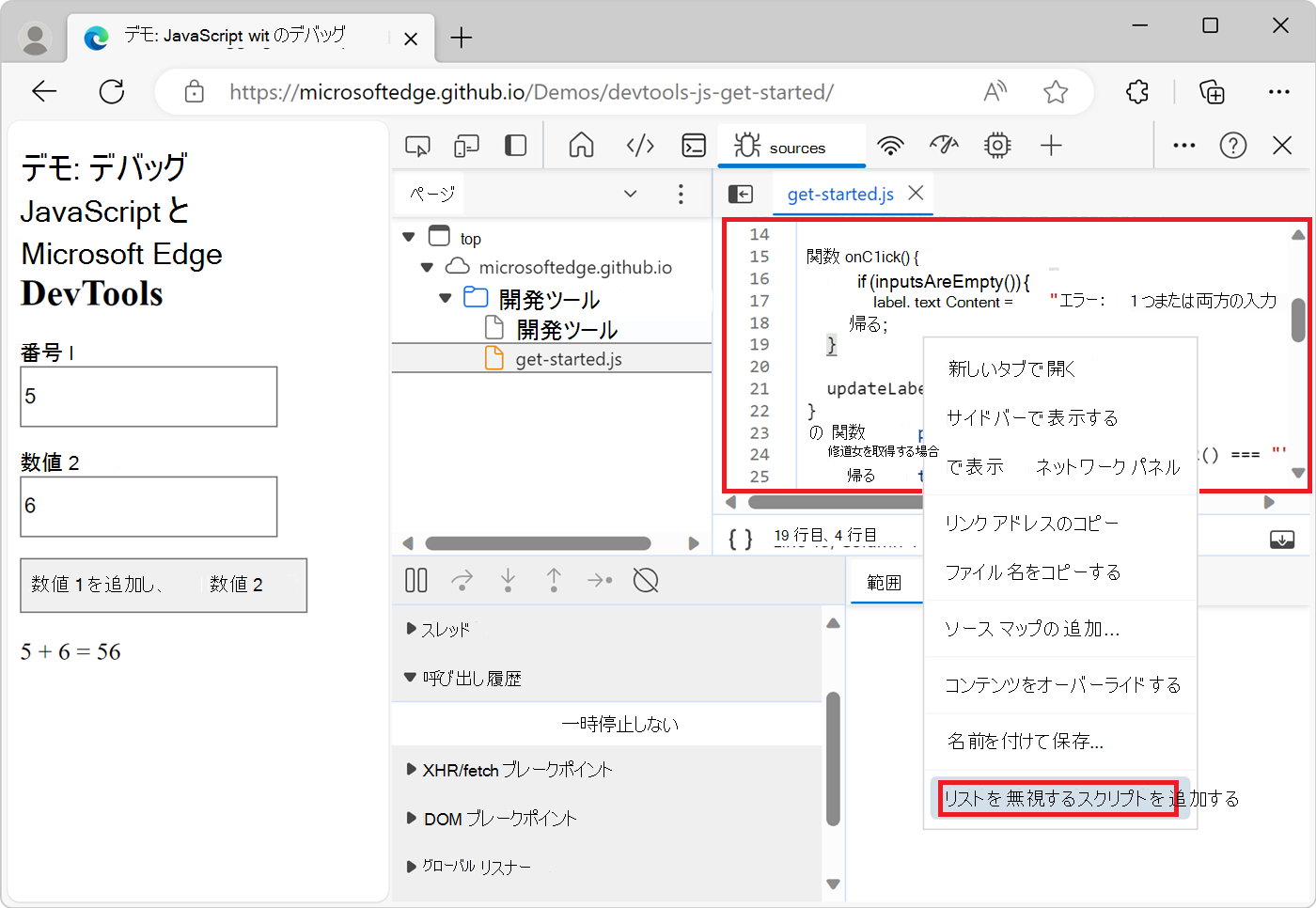The image size is (1316, 908).
Task: Open the Performance panel (gauge icon)
Action: coord(944,146)
